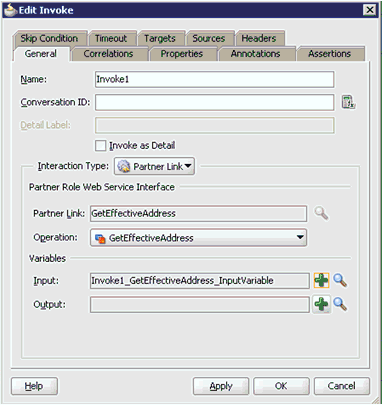The width and height of the screenshot is (382, 405).
Task: Click the Input variable field
Action: (x=200, y=281)
